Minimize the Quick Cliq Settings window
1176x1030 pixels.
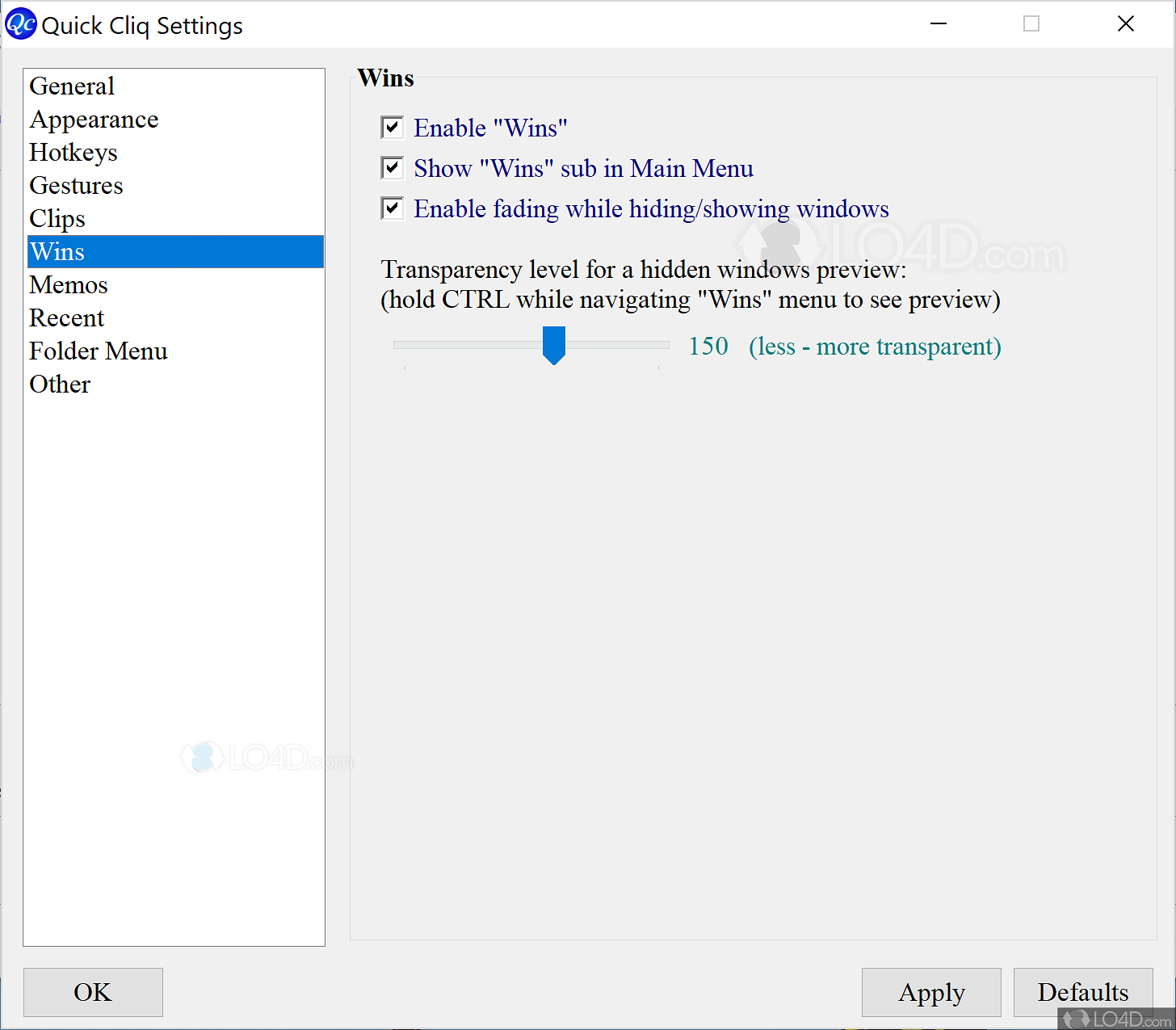(939, 23)
